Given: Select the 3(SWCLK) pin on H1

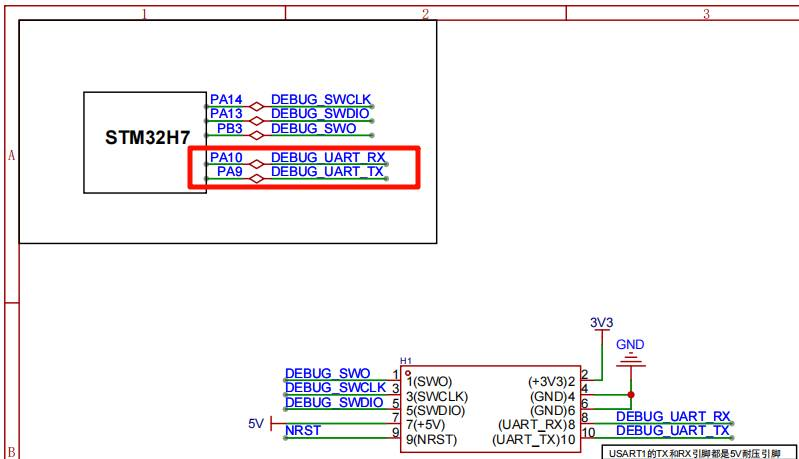Looking at the screenshot, I should pyautogui.click(x=437, y=396).
